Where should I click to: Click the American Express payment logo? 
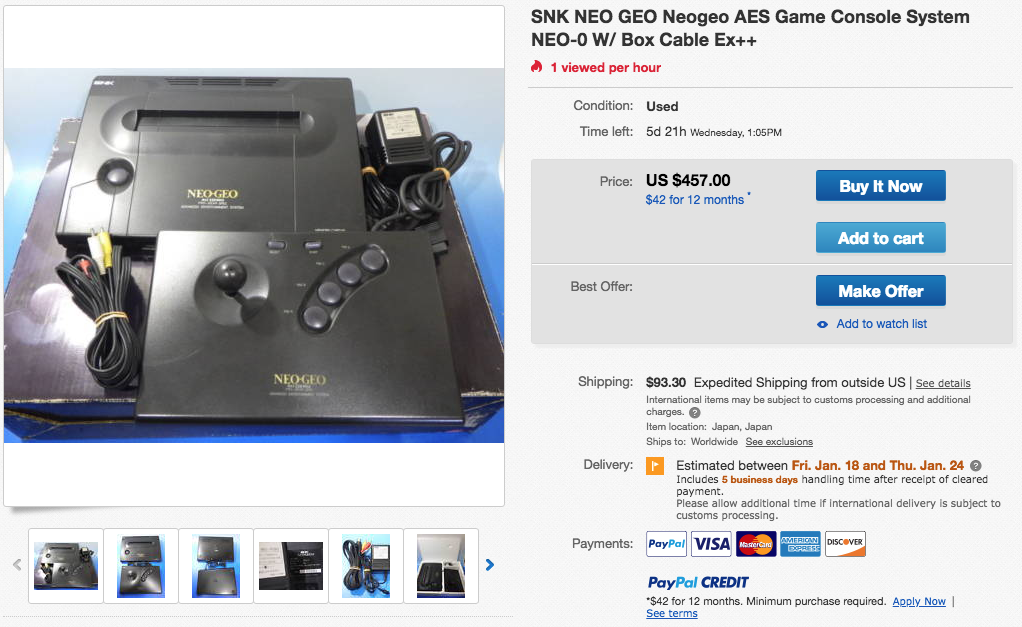800,544
